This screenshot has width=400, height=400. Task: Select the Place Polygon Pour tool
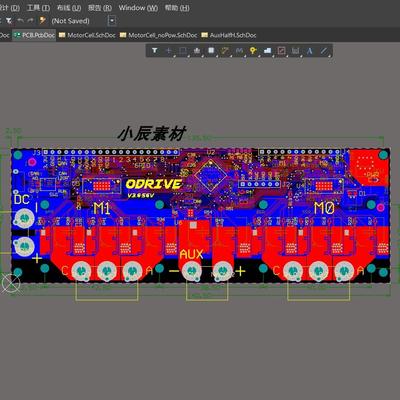[267, 51]
